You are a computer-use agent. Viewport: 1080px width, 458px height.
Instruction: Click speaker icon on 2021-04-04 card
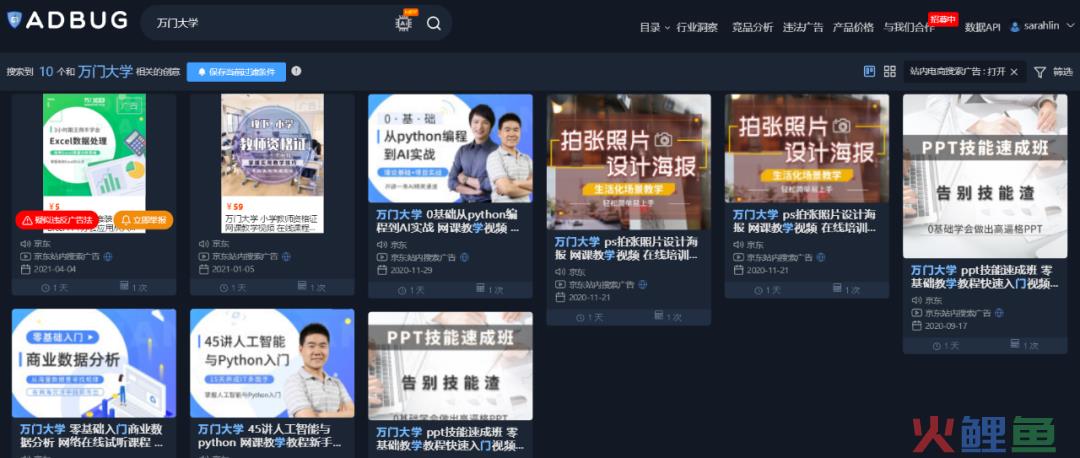[x=25, y=243]
